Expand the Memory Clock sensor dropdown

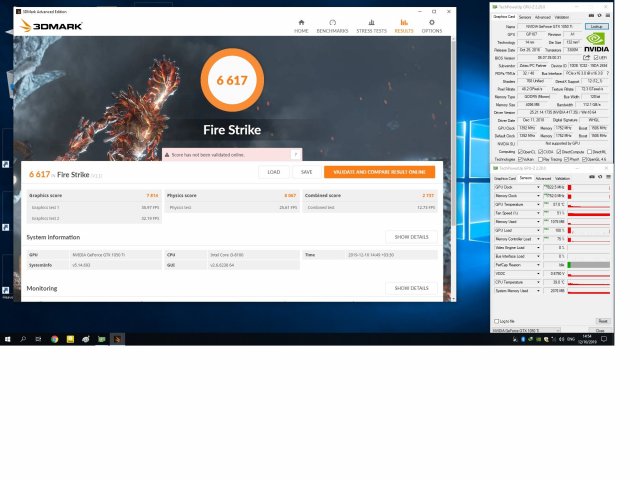[x=538, y=196]
